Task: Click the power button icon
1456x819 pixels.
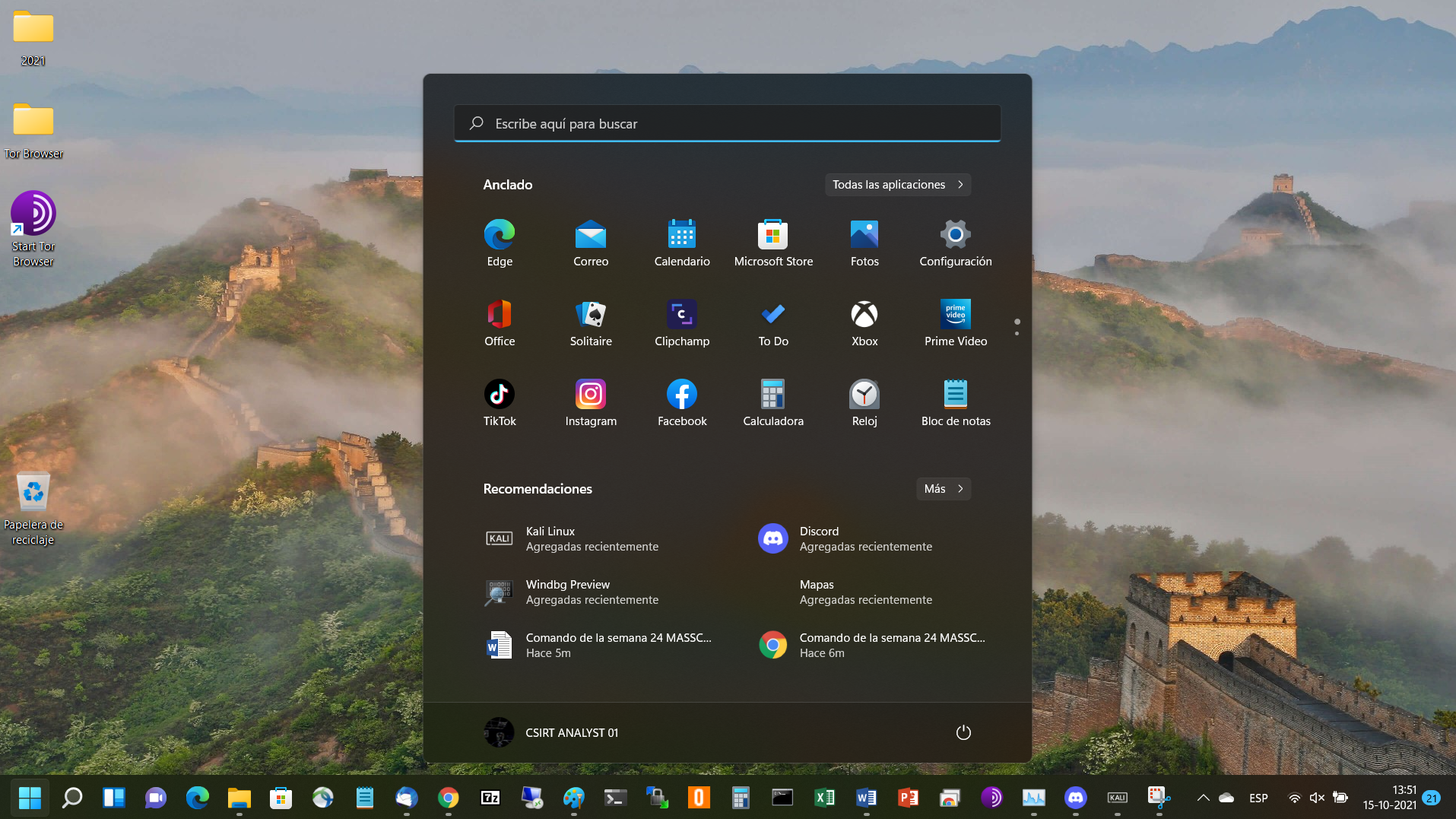Action: tap(963, 732)
